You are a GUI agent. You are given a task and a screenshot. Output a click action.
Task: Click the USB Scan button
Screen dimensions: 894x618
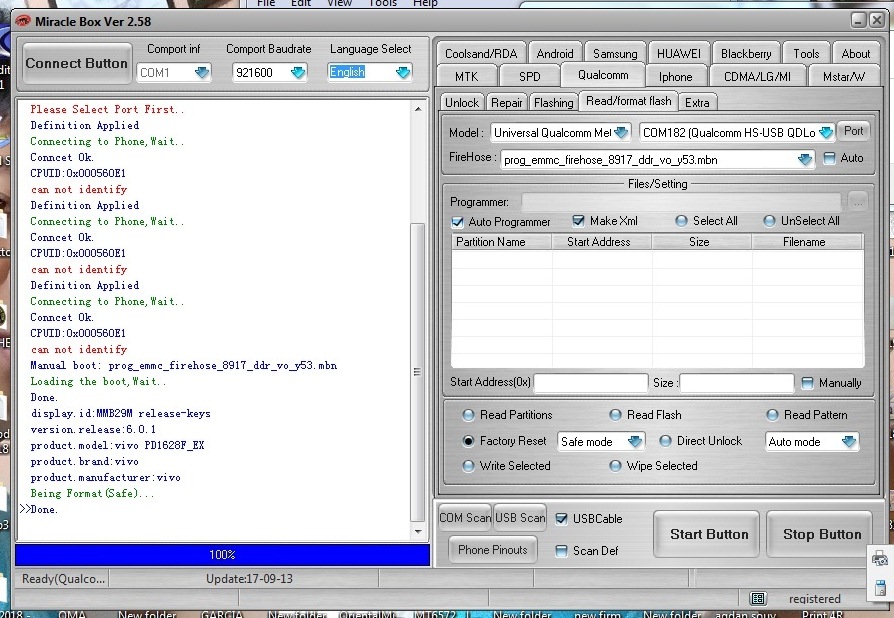pos(520,518)
